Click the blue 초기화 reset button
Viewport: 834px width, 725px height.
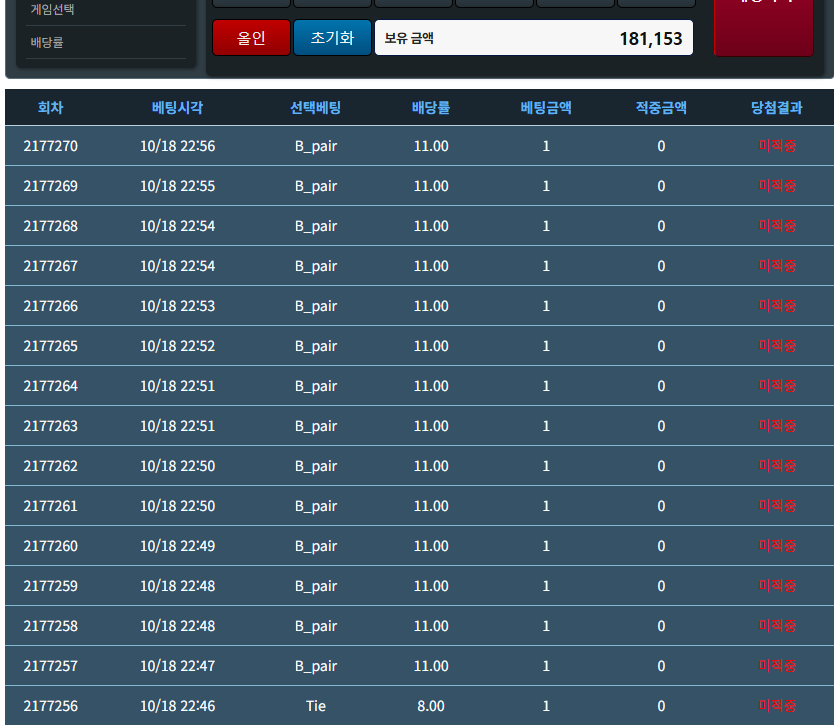click(x=332, y=38)
